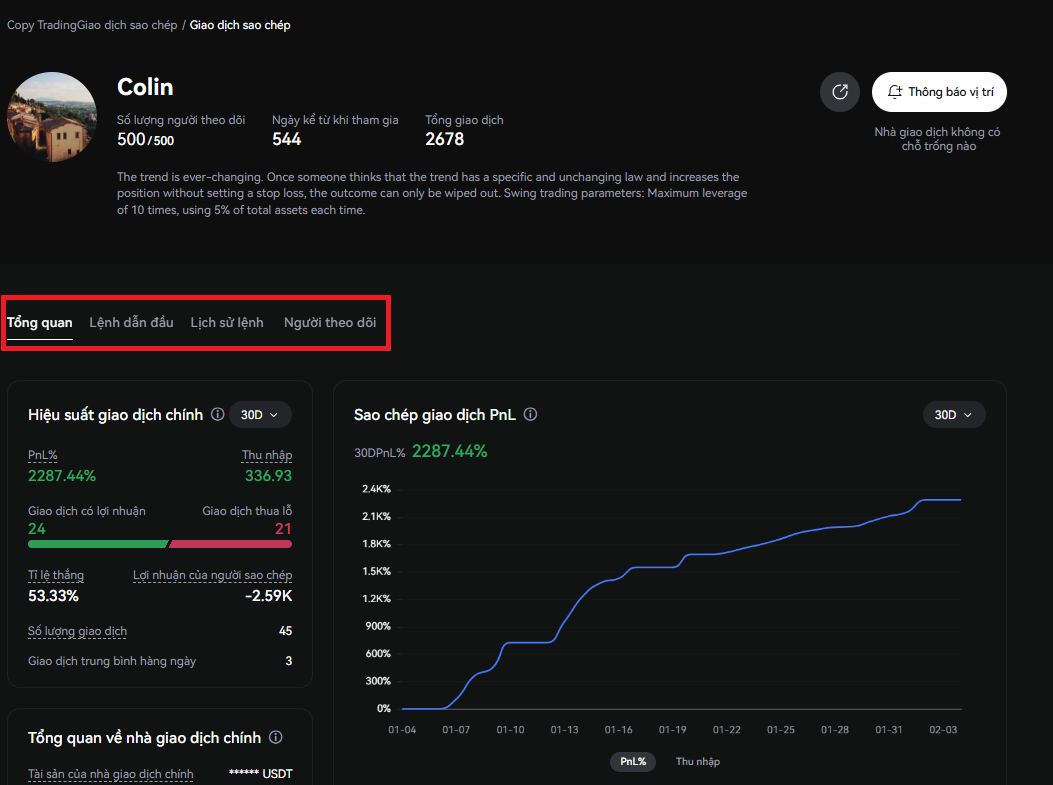Click info icon beside Hiệu suất giao dịch chính
Screen dimensions: 1053x785
point(217,415)
